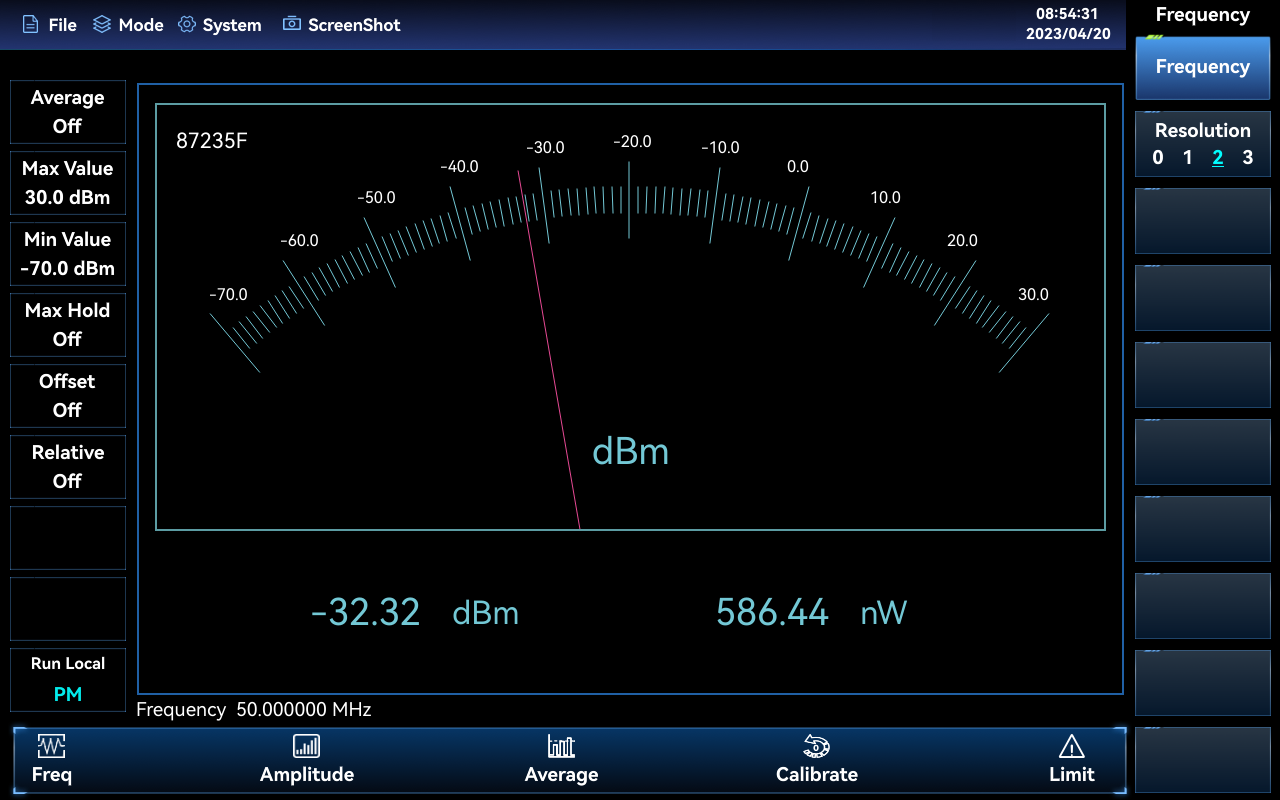Screen dimensions: 1280x800
Task: Toggle Relative Off setting
Action: pyautogui.click(x=68, y=467)
